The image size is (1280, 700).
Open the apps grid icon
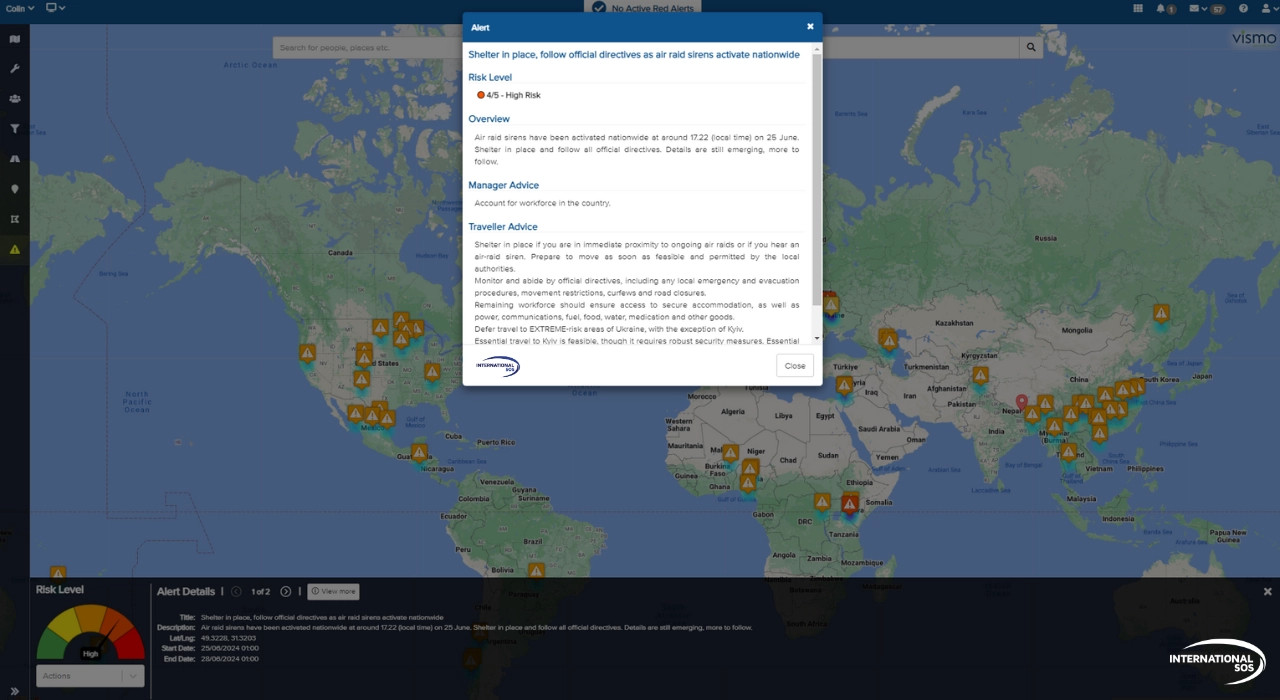(x=1138, y=8)
